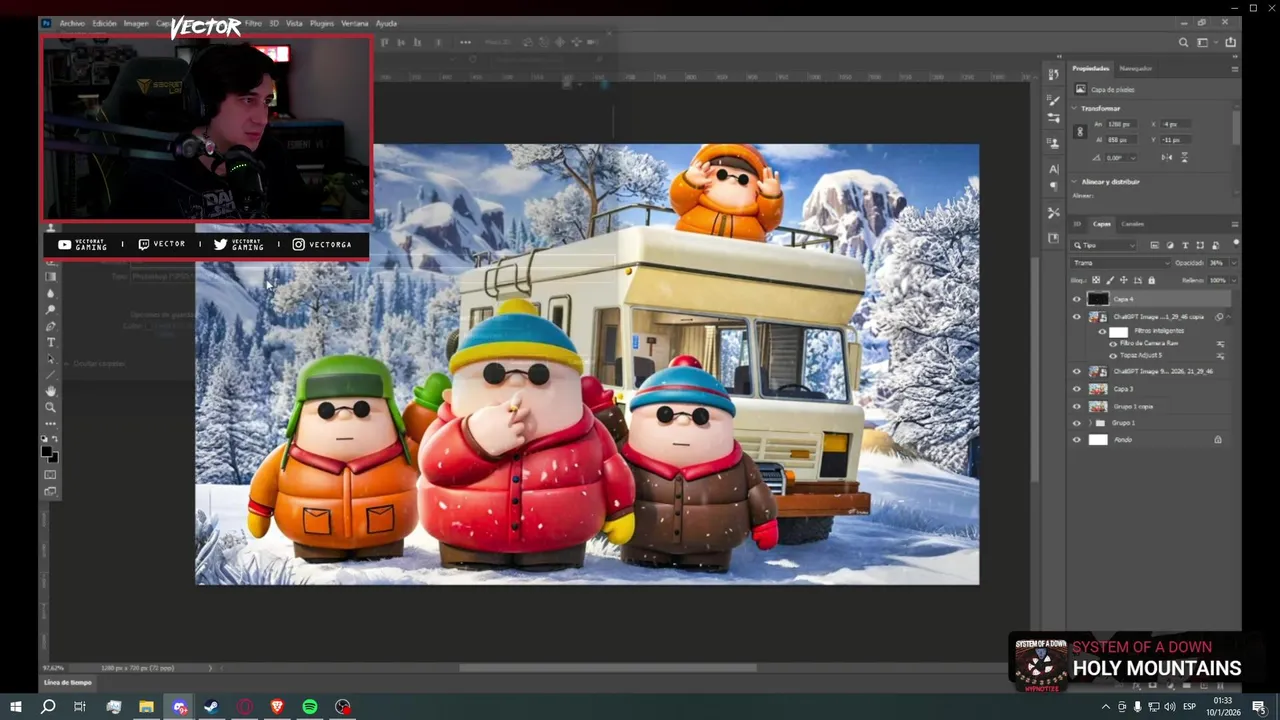The height and width of the screenshot is (720, 1280).
Task: Swap foreground and background colors
Action: point(56,440)
